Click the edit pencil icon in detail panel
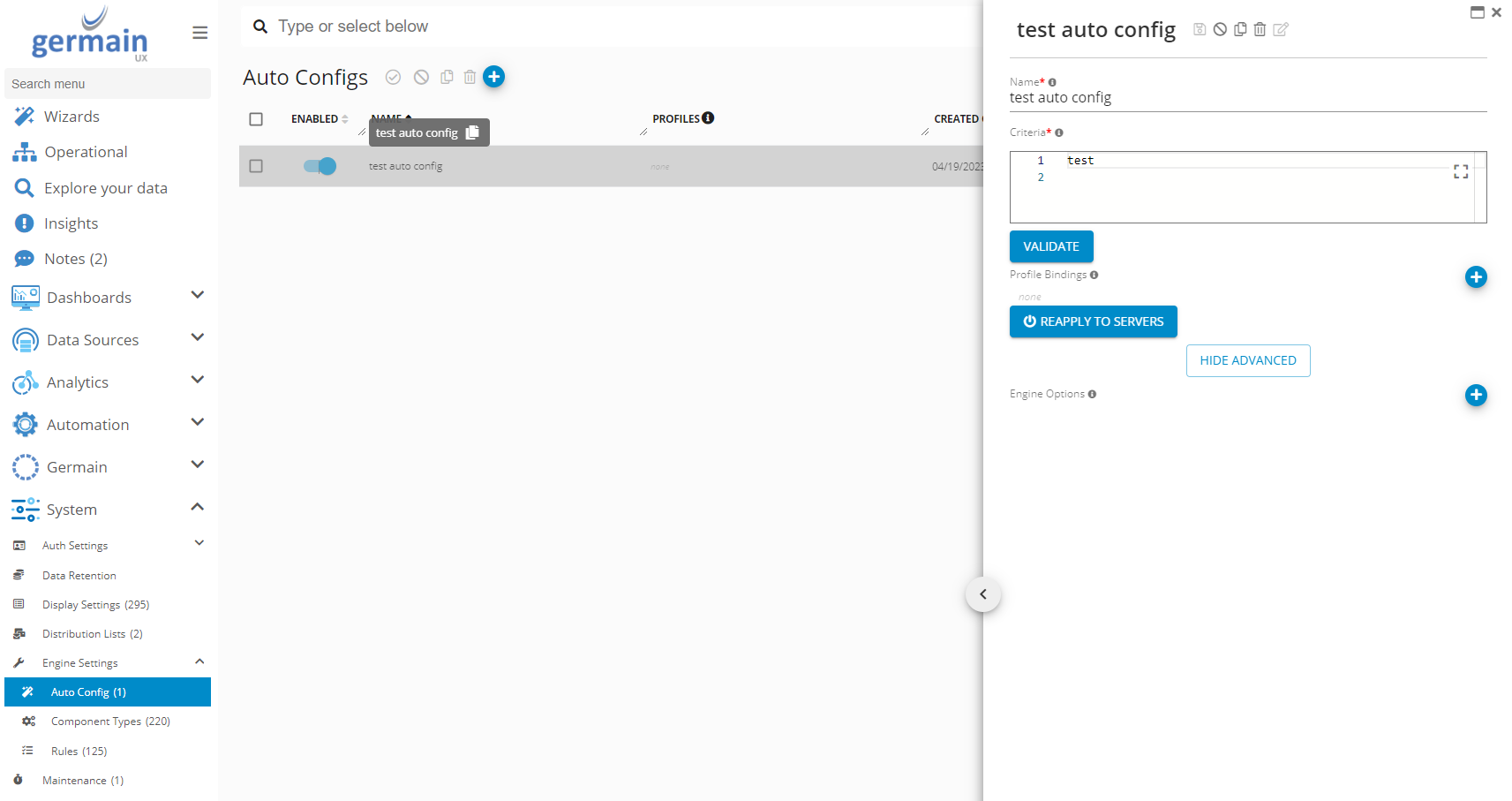 (1281, 29)
